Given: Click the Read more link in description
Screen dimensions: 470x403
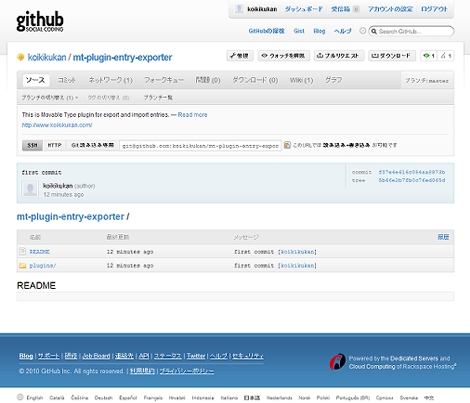Looking at the screenshot, I should [x=192, y=115].
